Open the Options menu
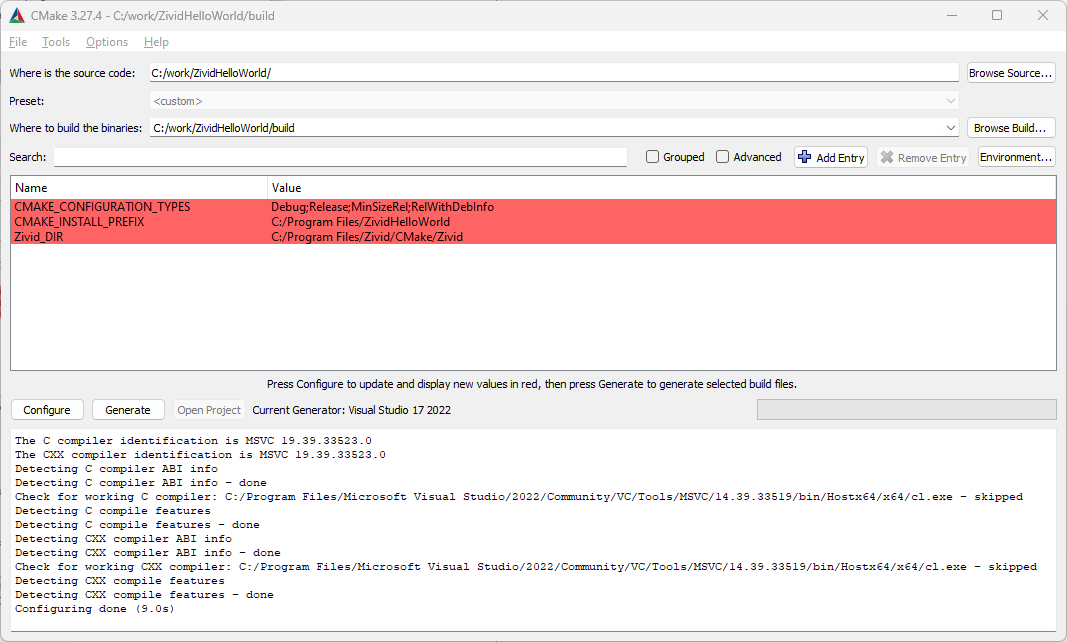Screen dimensions: 1067x642 pos(107,42)
